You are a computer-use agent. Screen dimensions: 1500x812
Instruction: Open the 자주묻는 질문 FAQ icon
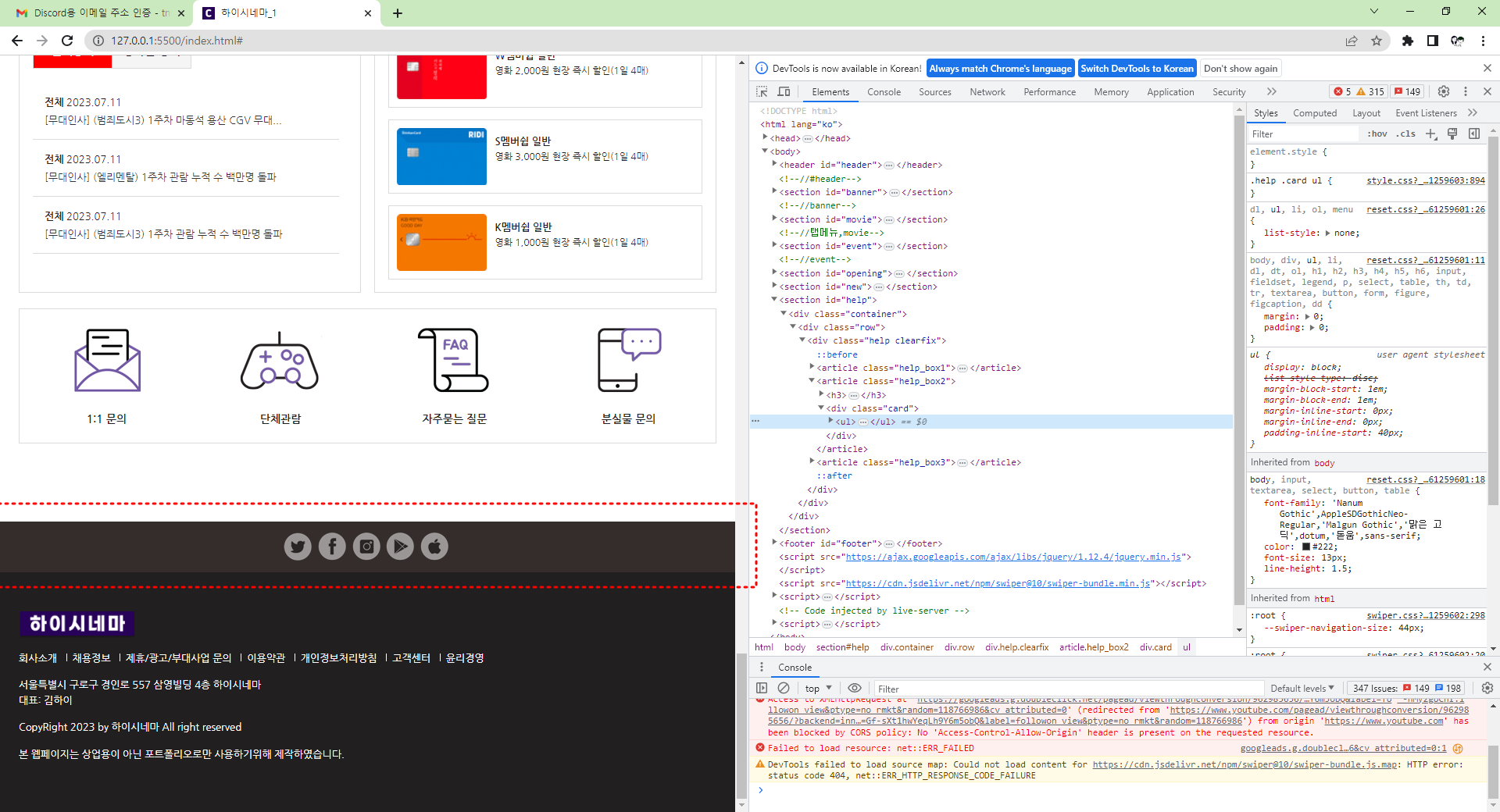click(454, 360)
